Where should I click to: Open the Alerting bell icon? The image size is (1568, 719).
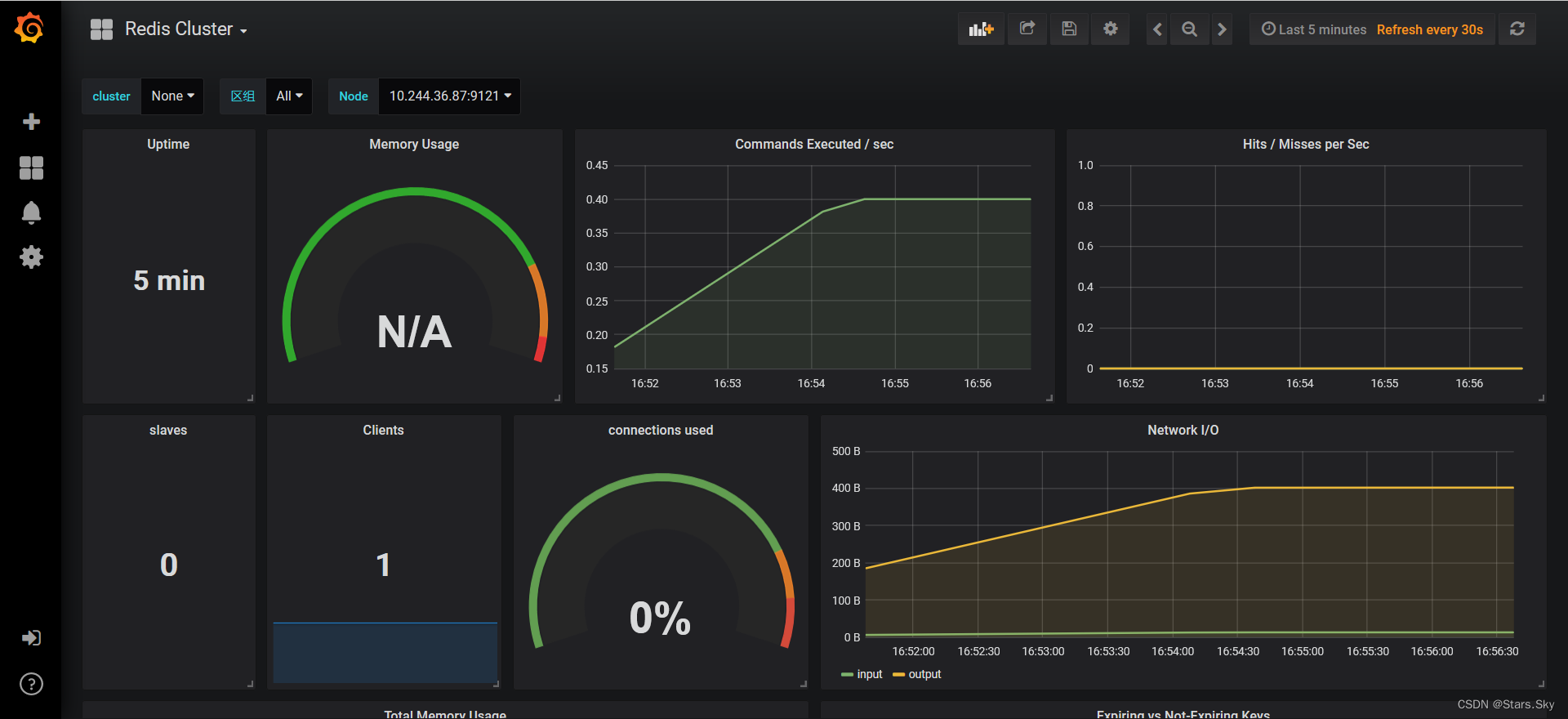coord(31,212)
